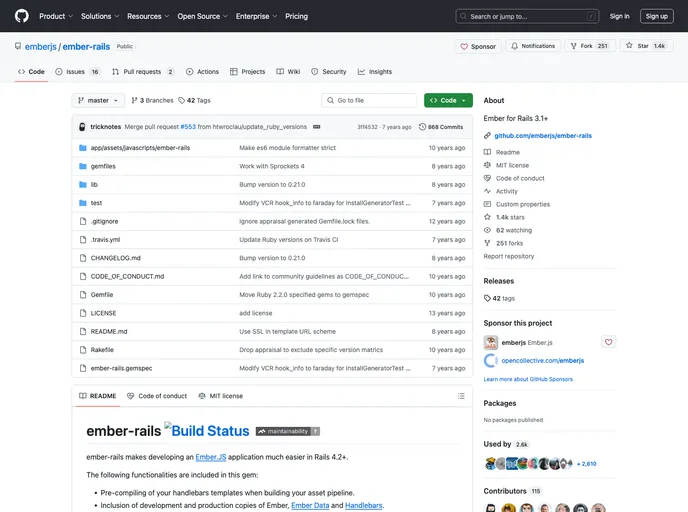Click the tricknotes author avatar

[82, 127]
